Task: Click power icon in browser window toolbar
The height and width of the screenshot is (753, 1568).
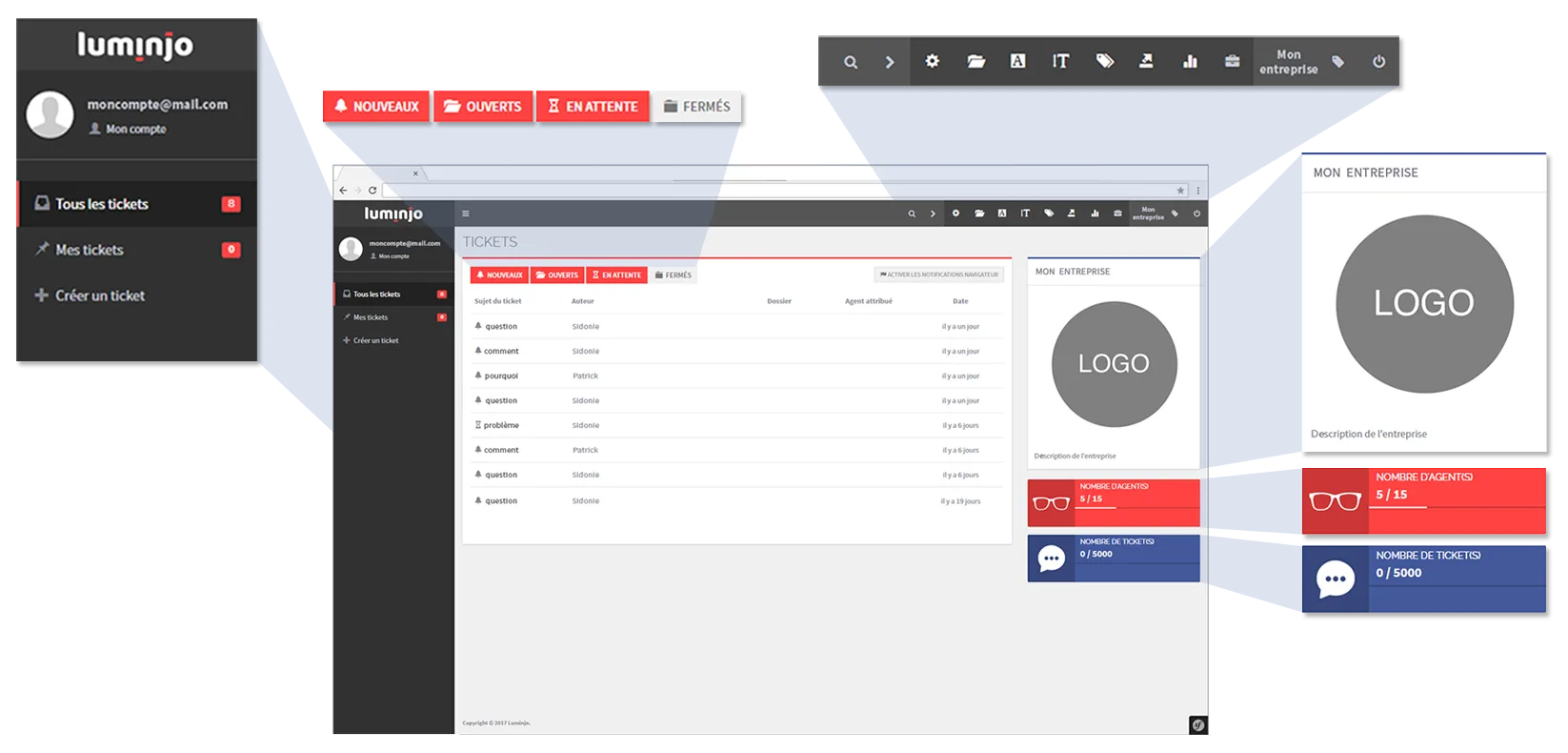Action: (1196, 214)
